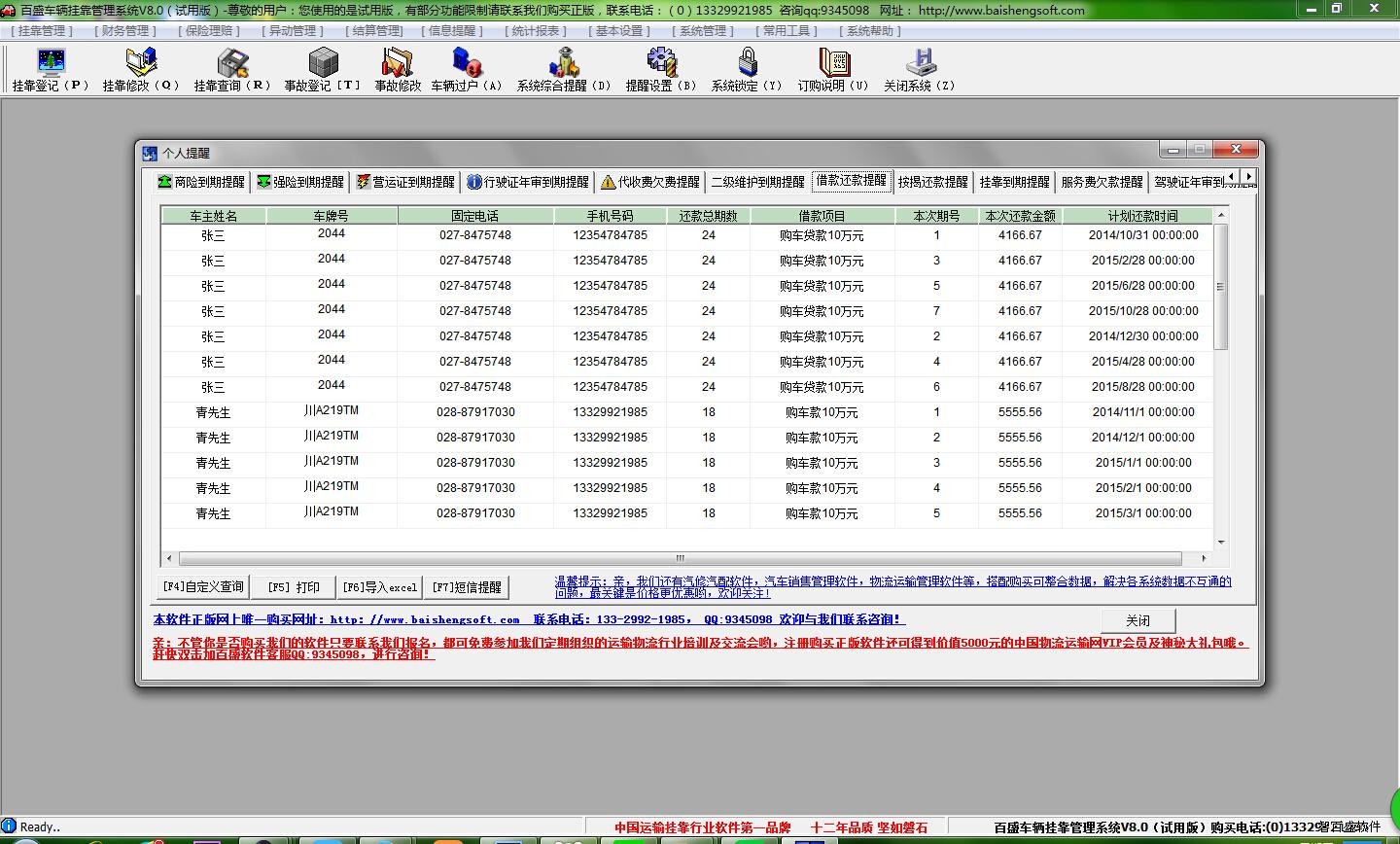Click the table horizontal scrollbar thumb
The image size is (1400, 844).
[x=680, y=558]
